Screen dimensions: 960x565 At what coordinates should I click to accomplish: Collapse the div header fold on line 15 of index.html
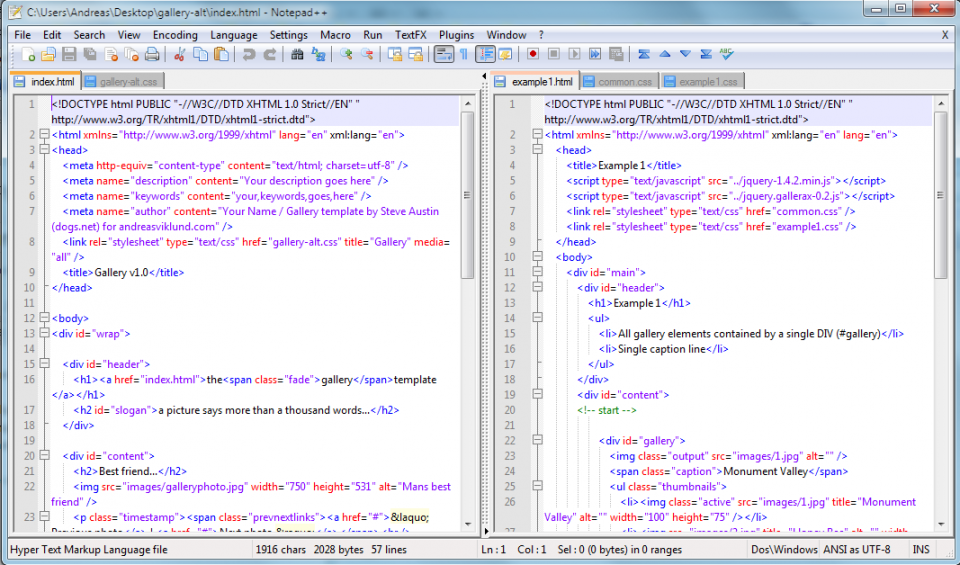44,364
